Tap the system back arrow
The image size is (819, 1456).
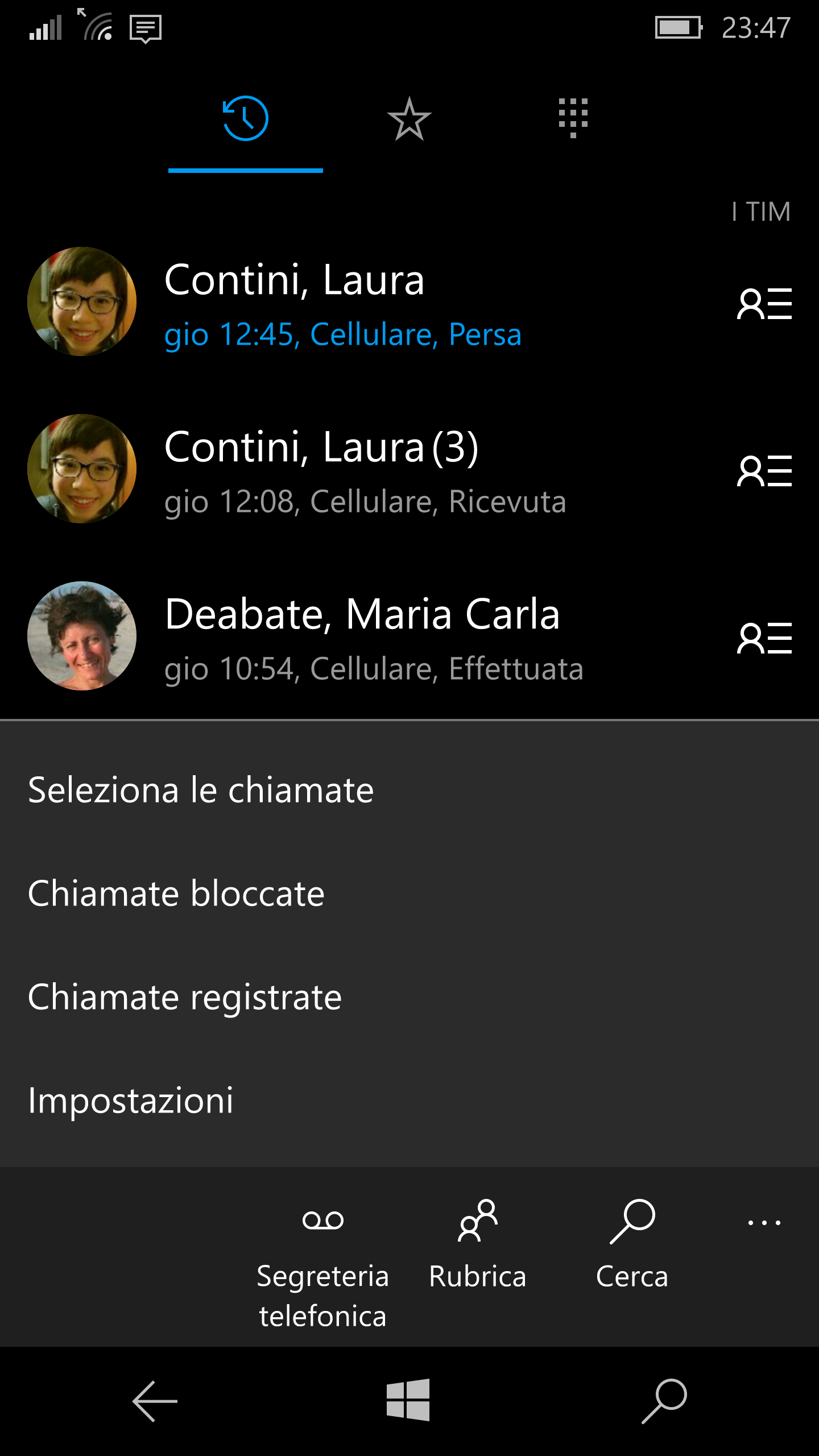(155, 1401)
